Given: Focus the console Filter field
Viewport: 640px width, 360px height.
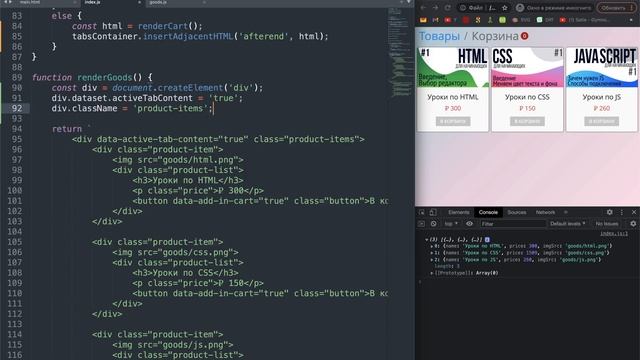Looking at the screenshot, I should (513, 224).
